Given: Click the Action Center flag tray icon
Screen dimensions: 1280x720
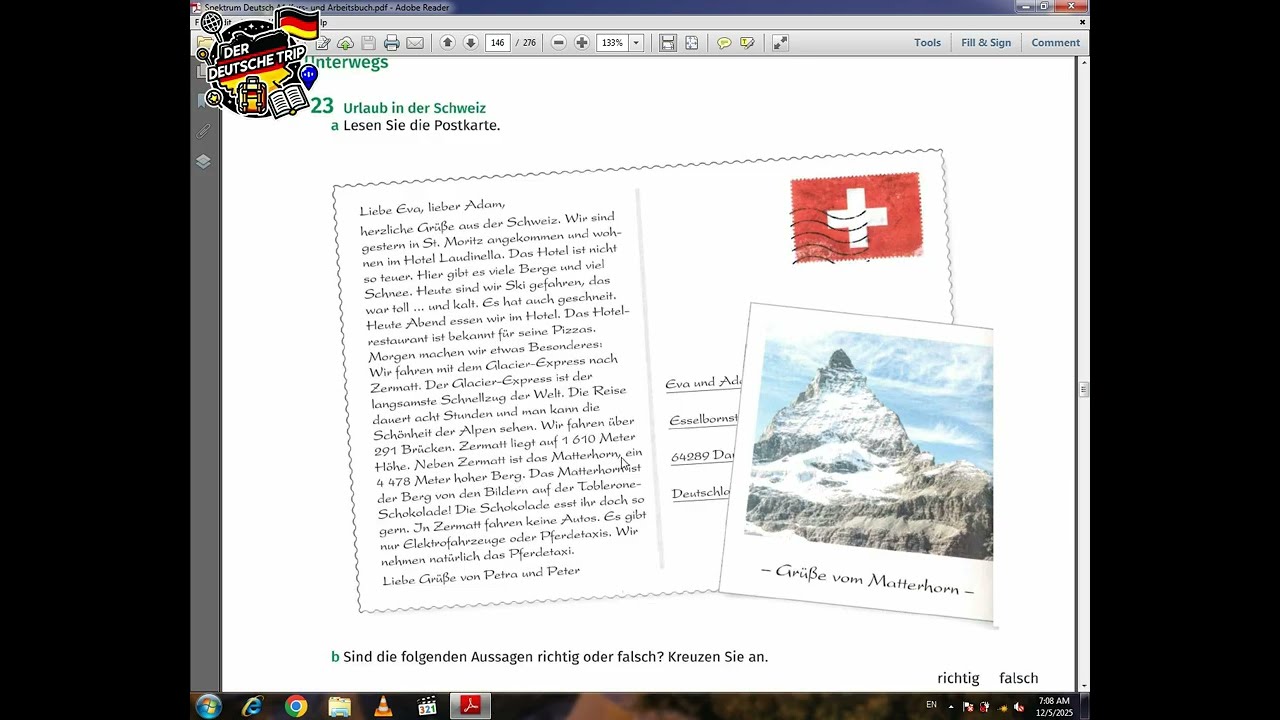Looking at the screenshot, I should pyautogui.click(x=968, y=707).
